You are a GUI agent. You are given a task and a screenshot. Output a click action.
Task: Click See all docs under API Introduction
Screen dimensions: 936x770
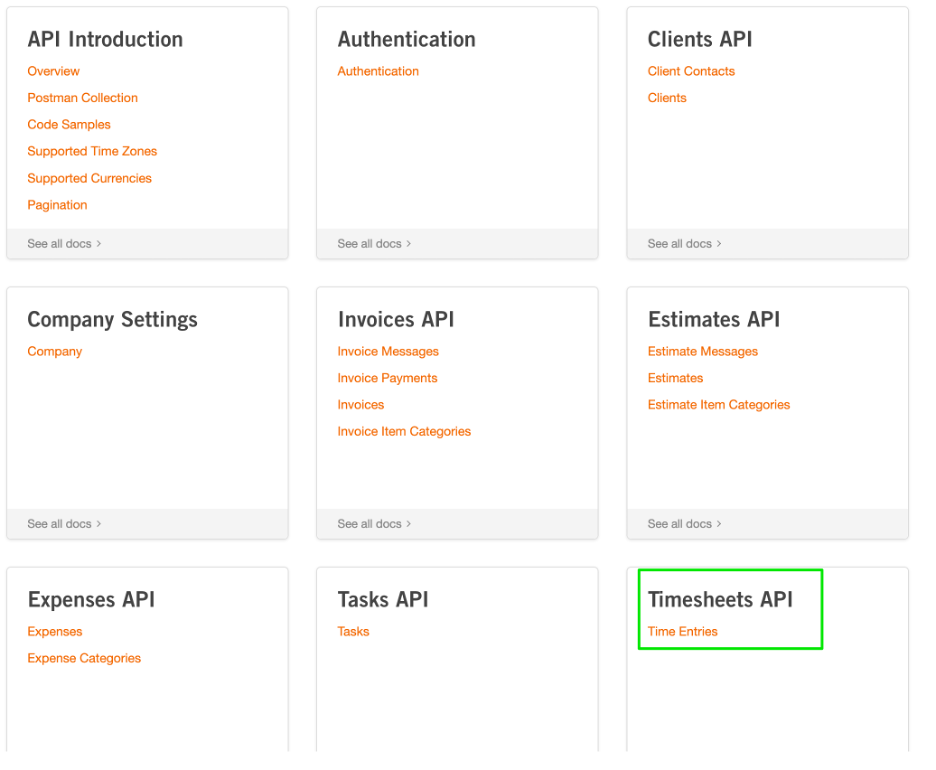[x=63, y=243]
